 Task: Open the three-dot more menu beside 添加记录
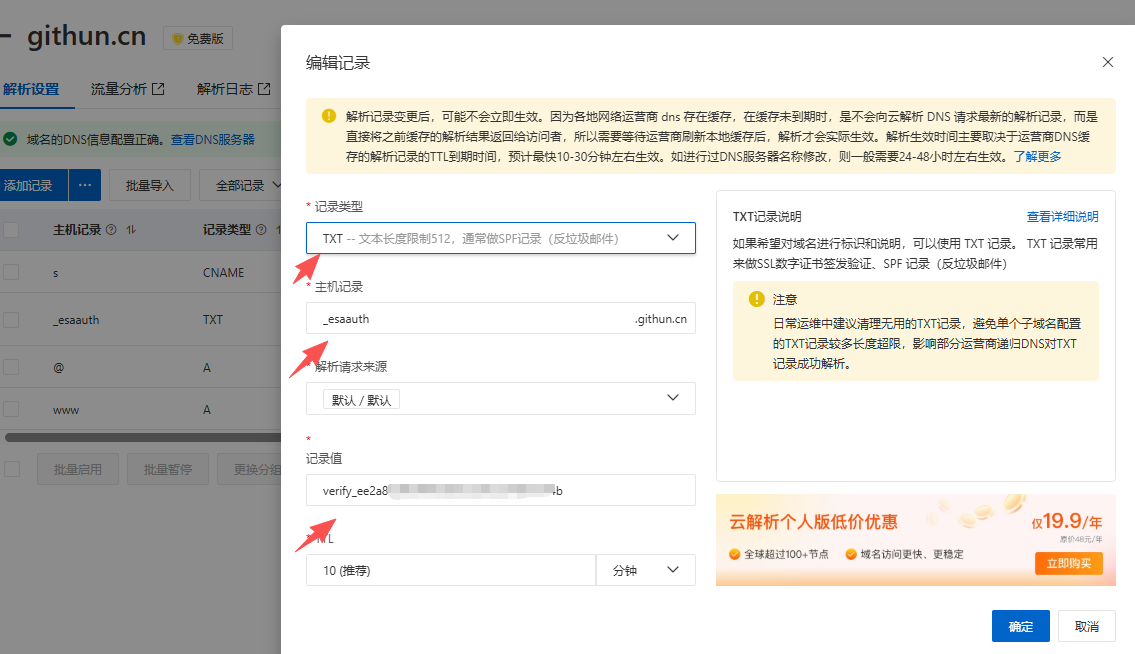[x=85, y=185]
